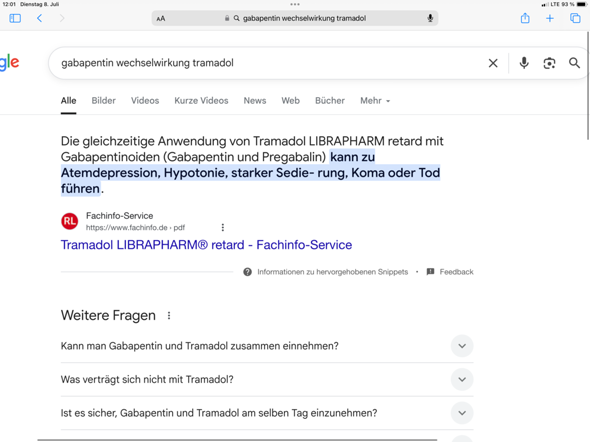Open Google Lens camera search icon

coord(549,63)
